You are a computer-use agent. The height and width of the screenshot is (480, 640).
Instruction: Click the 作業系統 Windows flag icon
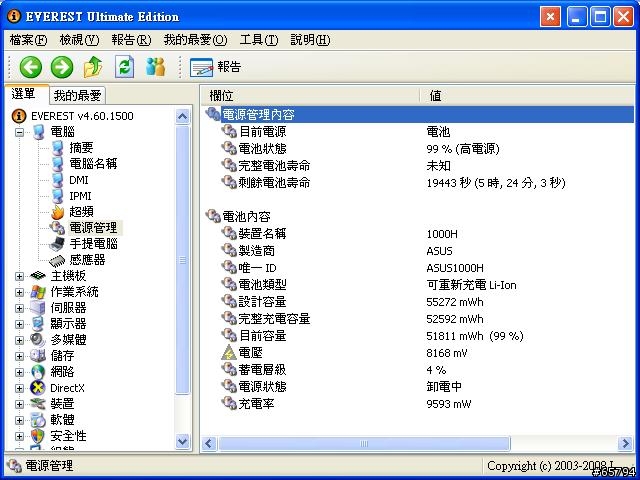[x=38, y=292]
